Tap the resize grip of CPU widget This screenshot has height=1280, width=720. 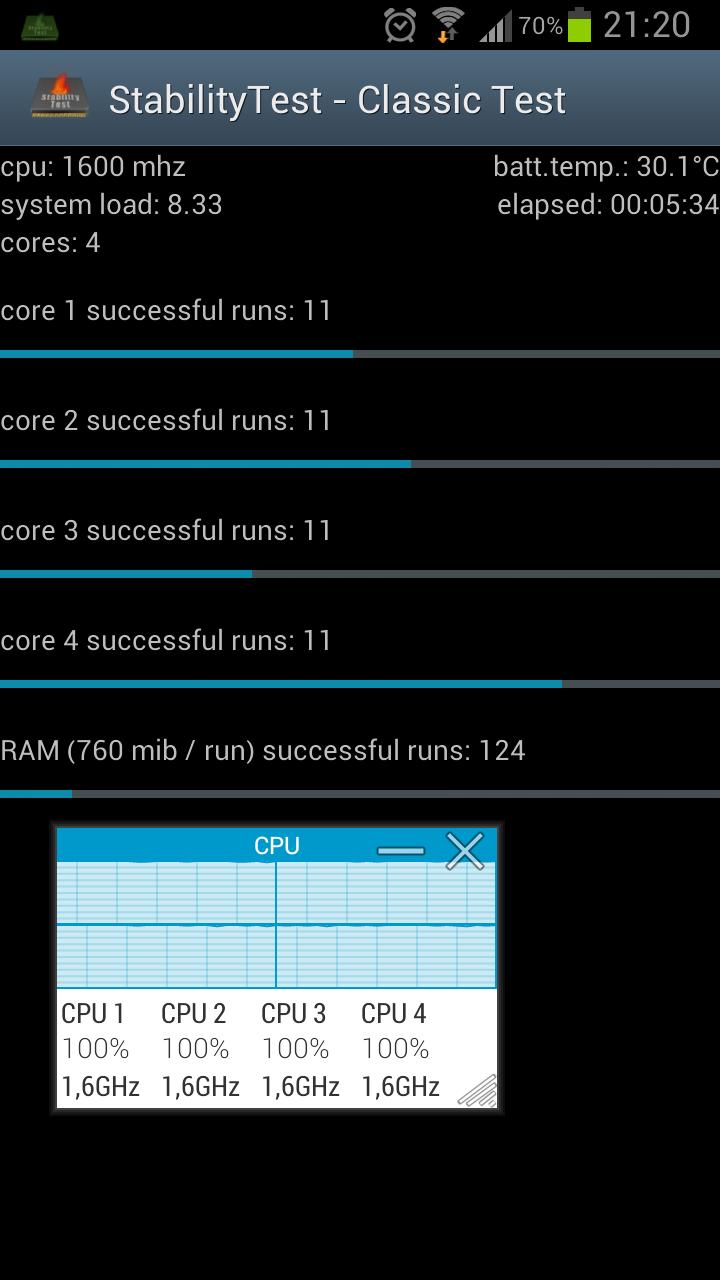477,1089
